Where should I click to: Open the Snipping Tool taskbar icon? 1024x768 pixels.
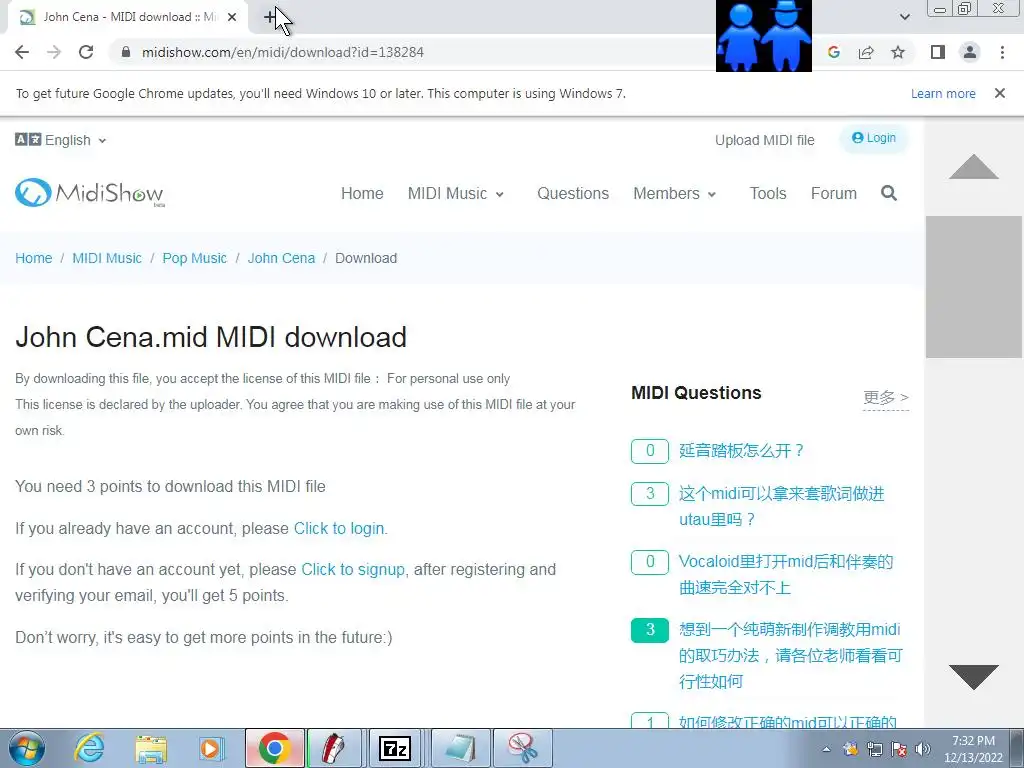[x=522, y=748]
